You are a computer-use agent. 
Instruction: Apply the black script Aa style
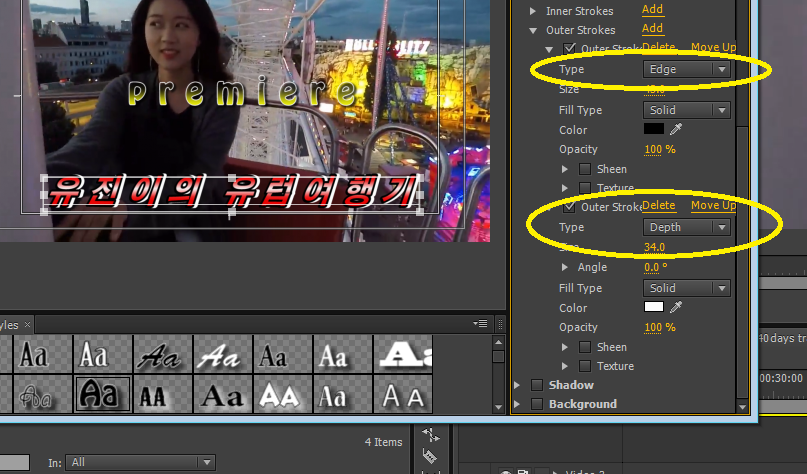tap(163, 354)
